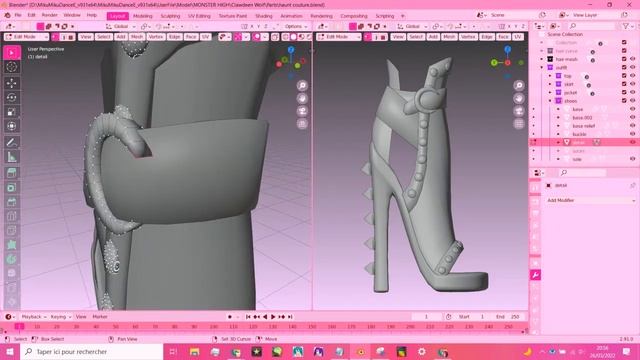Collapse the shoes collection in outliner
Screen dimensions: 640x360
(x=550, y=101)
